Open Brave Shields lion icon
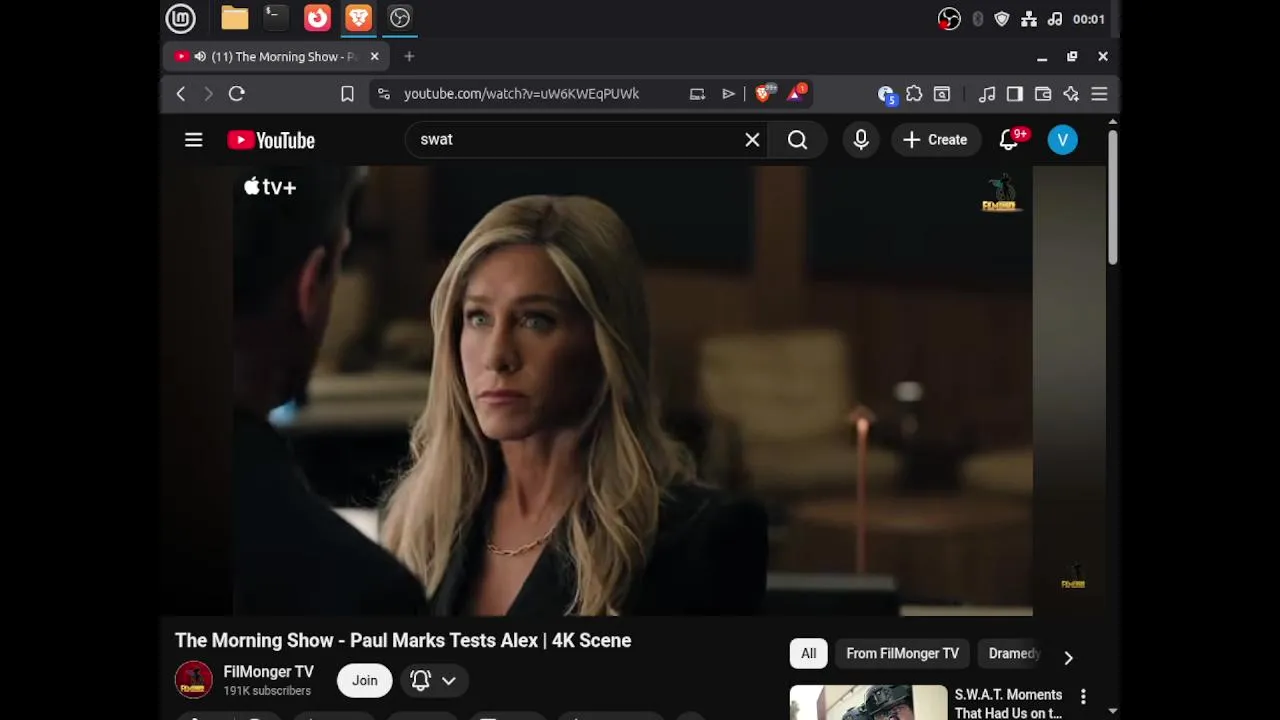 [x=764, y=93]
